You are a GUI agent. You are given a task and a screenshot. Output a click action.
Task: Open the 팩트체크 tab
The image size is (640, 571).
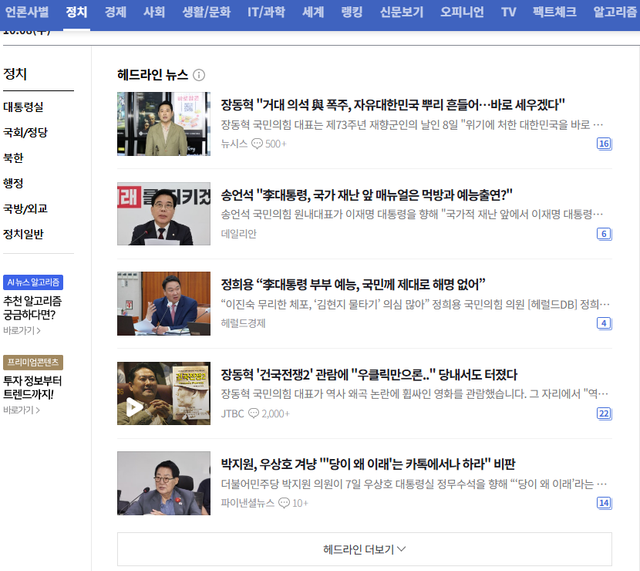click(x=555, y=12)
